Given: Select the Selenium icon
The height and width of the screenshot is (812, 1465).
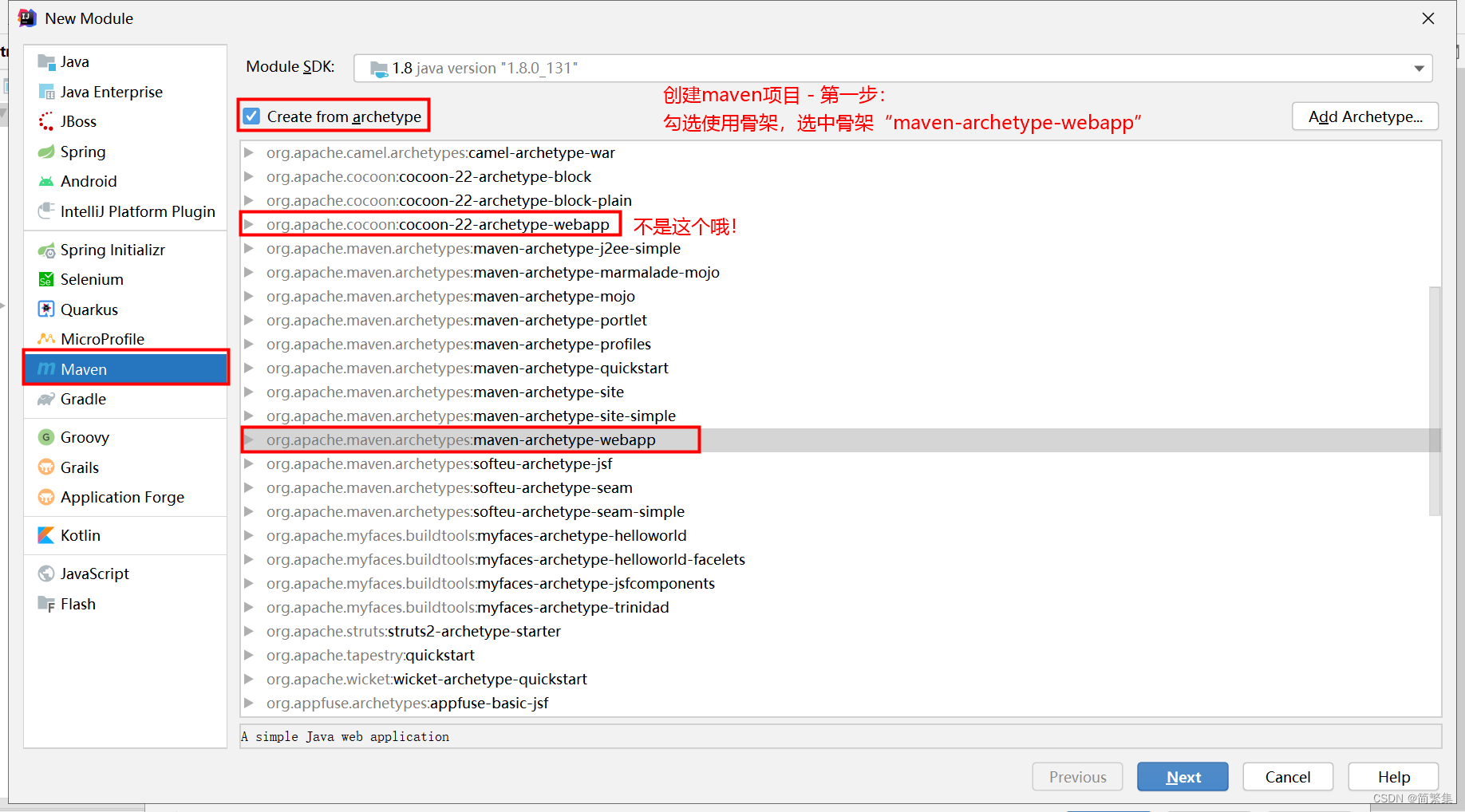Looking at the screenshot, I should coord(46,280).
